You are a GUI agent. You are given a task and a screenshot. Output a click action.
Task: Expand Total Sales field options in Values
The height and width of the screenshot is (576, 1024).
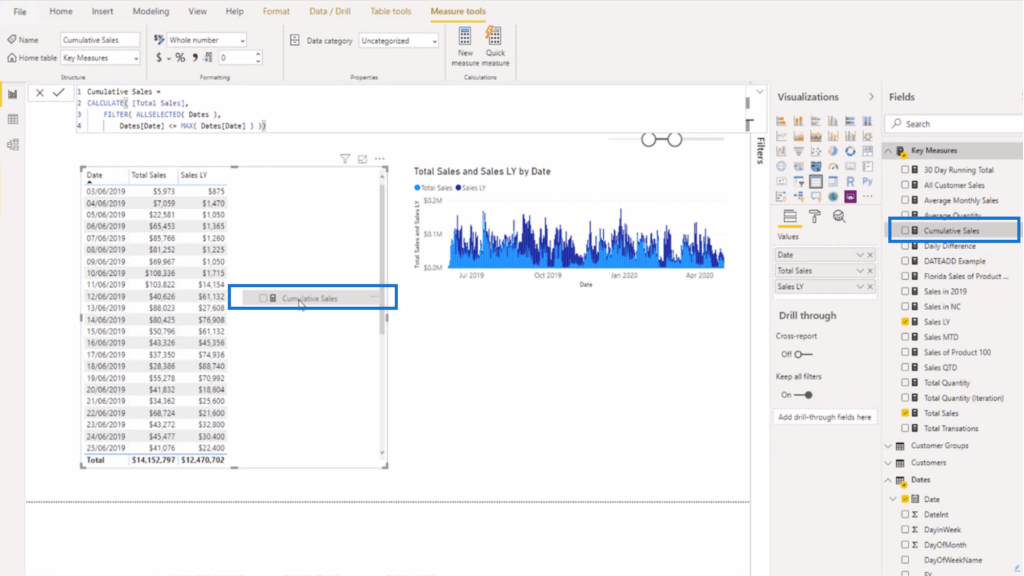click(x=859, y=270)
